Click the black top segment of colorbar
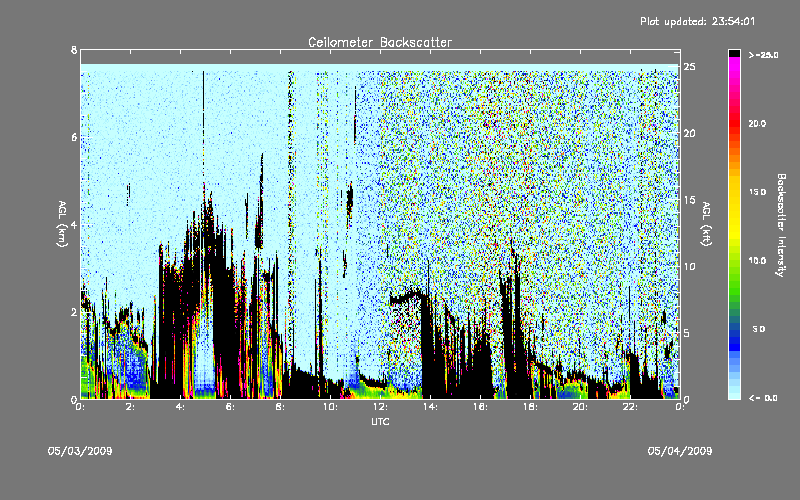Viewport: 800px width, 500px height. 734,53
